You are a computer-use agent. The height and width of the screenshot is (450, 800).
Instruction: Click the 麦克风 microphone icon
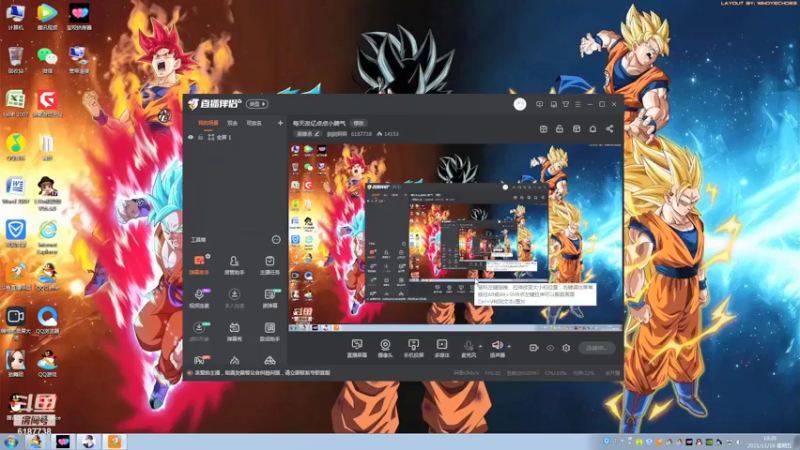tap(468, 348)
